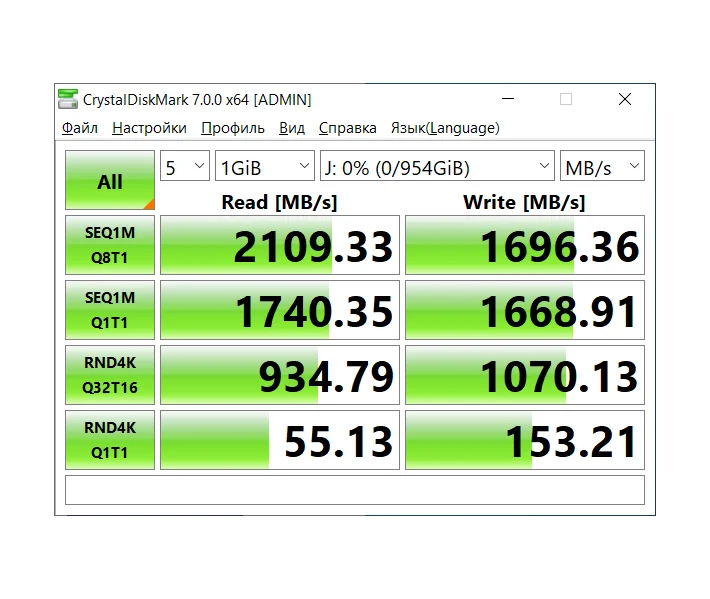Viewport: 710px width, 599px height.
Task: Start the RND4K Q1T1 test
Action: click(110, 440)
